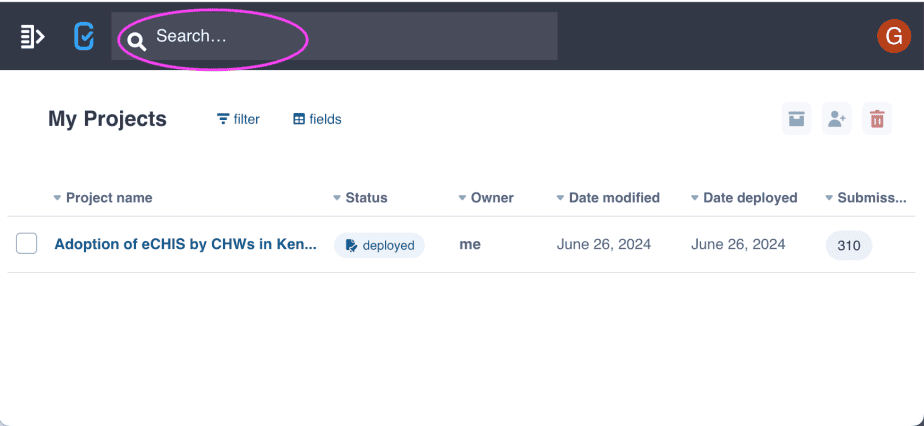
Task: Click the filter funnel icon
Action: click(x=223, y=119)
